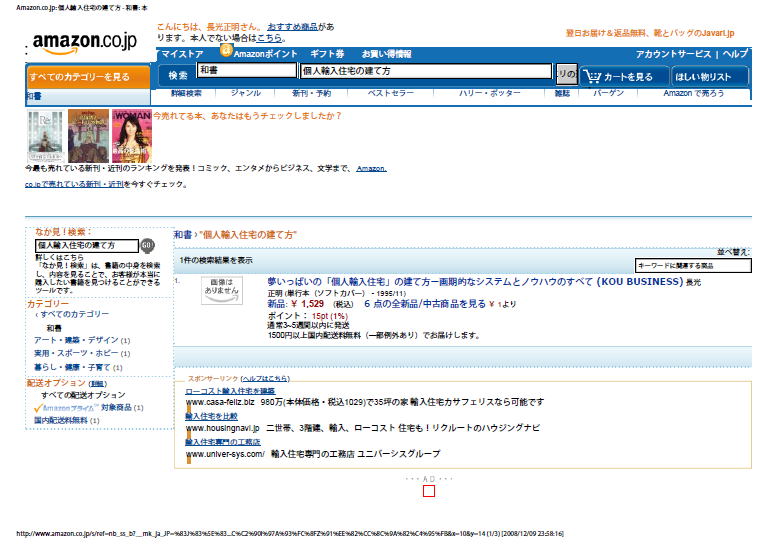Open the お買い得情報 tab
Screen dimensions: 770x544
click(386, 54)
